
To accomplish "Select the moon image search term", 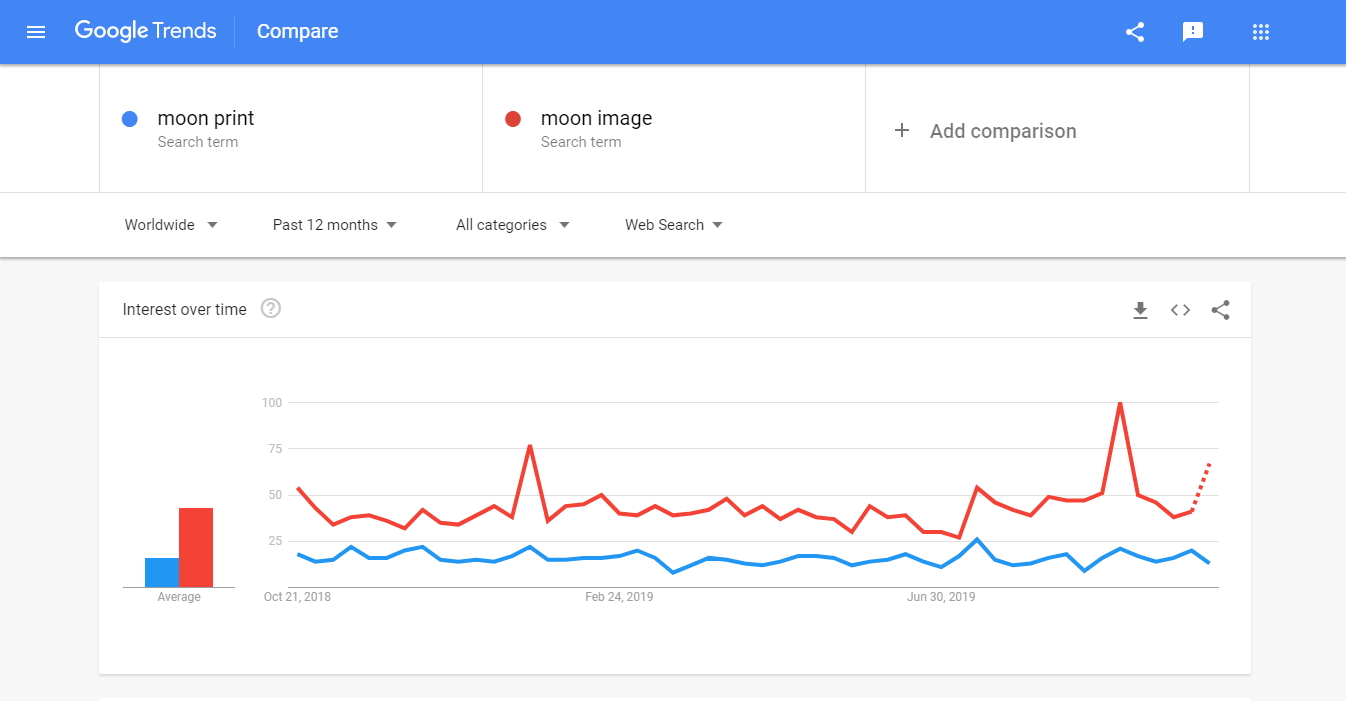I will (596, 119).
